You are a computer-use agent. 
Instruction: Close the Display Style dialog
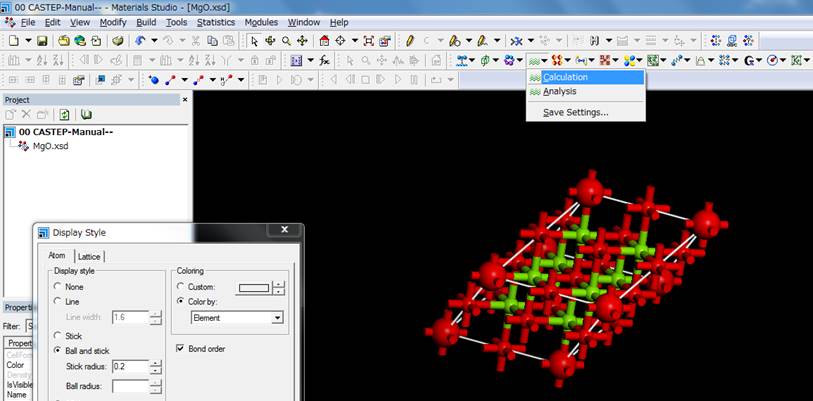tap(284, 229)
